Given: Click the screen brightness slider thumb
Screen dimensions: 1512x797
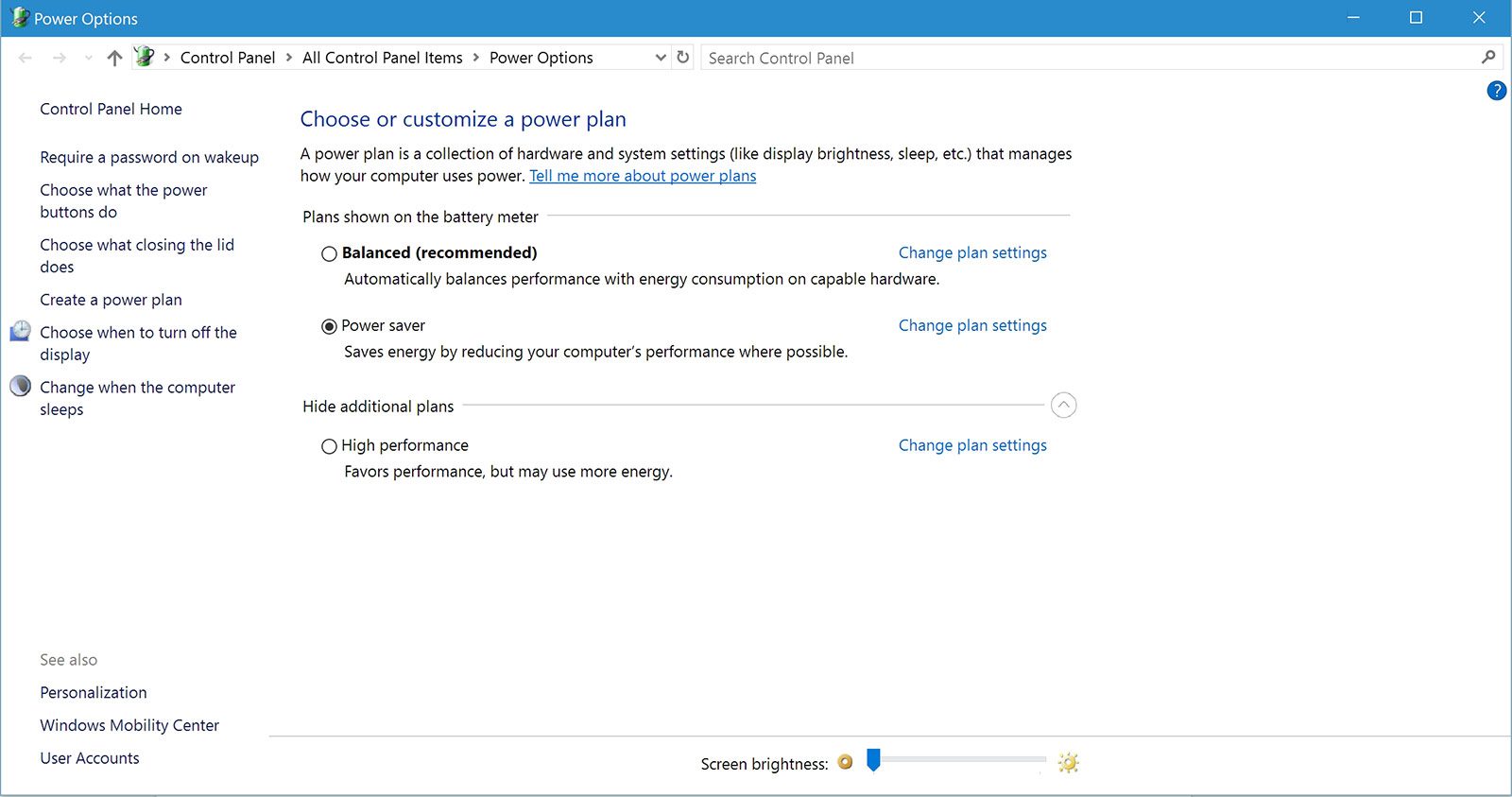Looking at the screenshot, I should [874, 759].
